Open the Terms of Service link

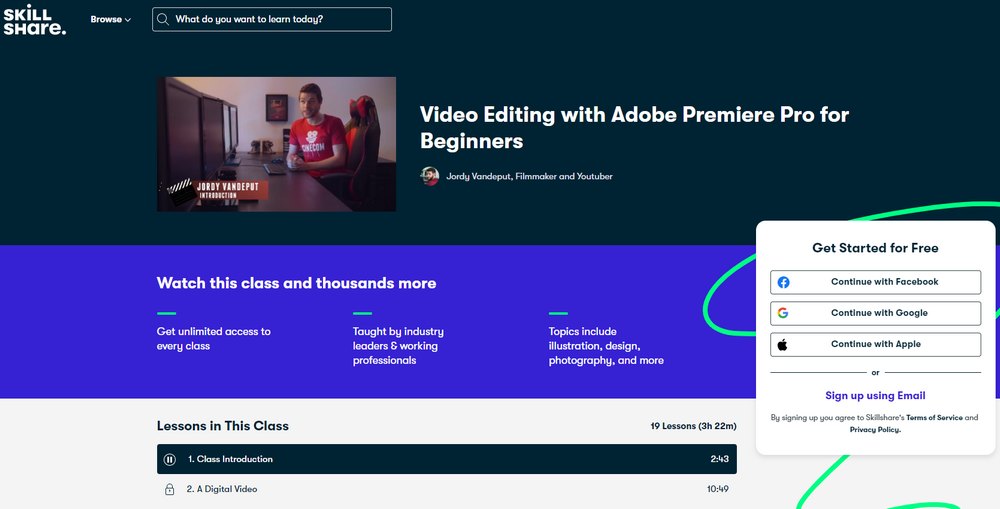(x=934, y=418)
